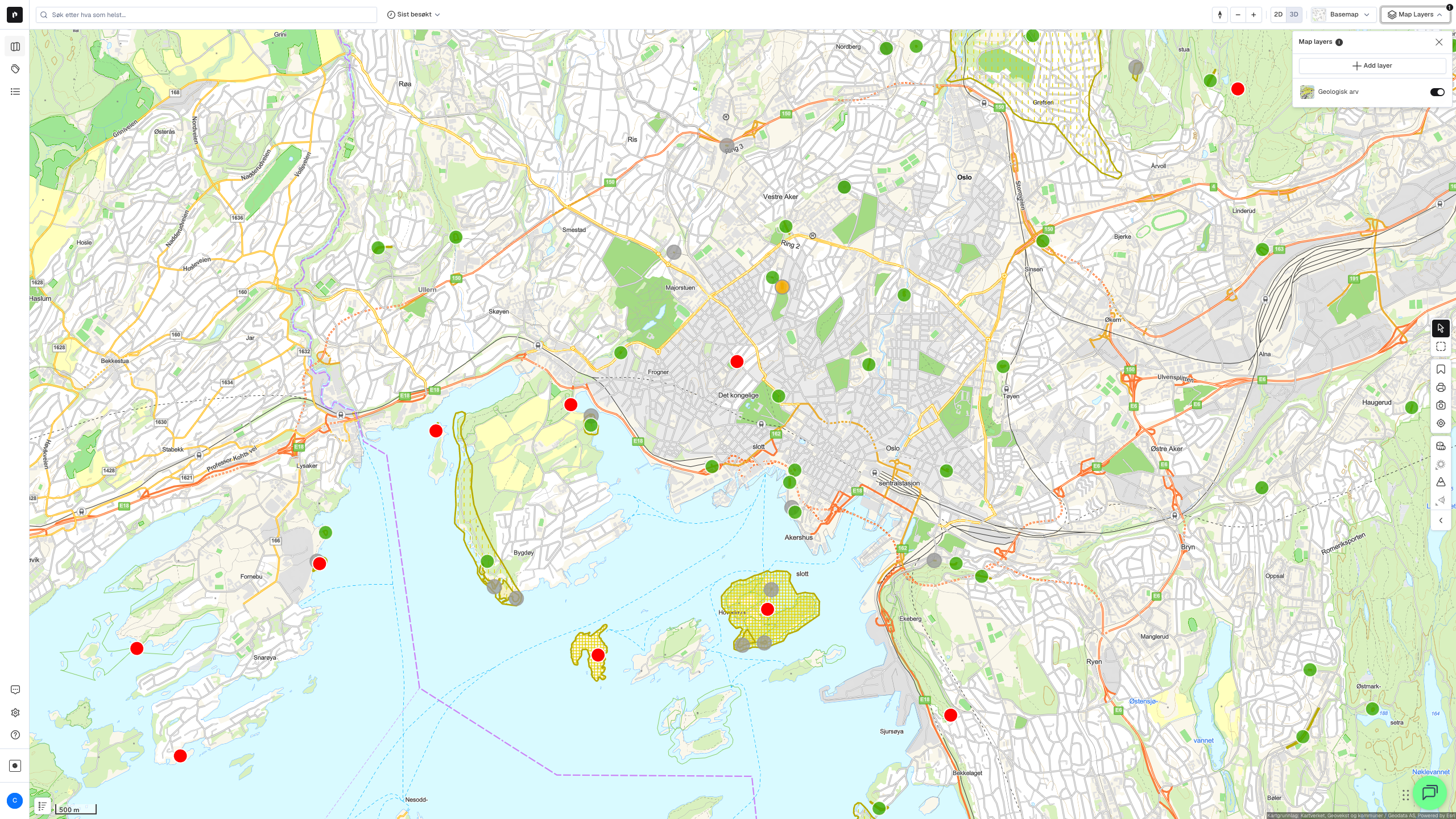Viewport: 1456px width, 819px height.
Task: Click the search field Søk etter hva som helst
Action: coord(206,15)
